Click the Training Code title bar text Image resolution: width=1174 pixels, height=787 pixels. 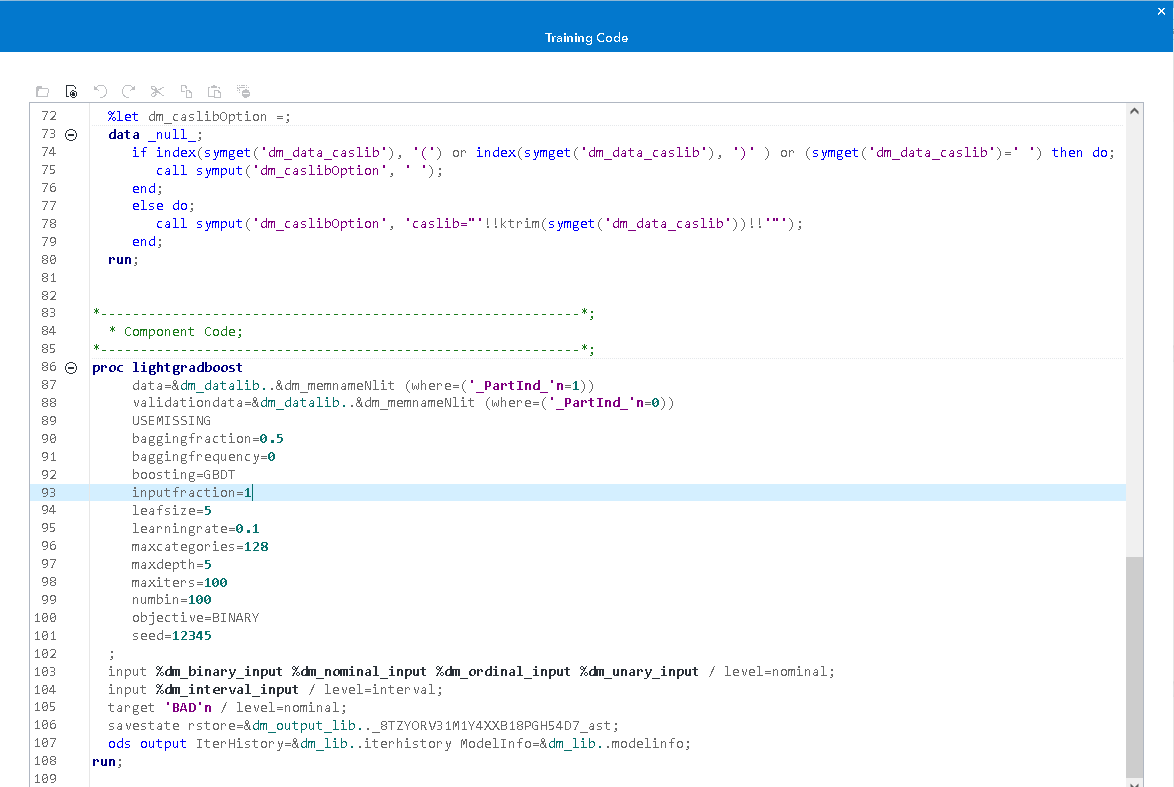586,37
